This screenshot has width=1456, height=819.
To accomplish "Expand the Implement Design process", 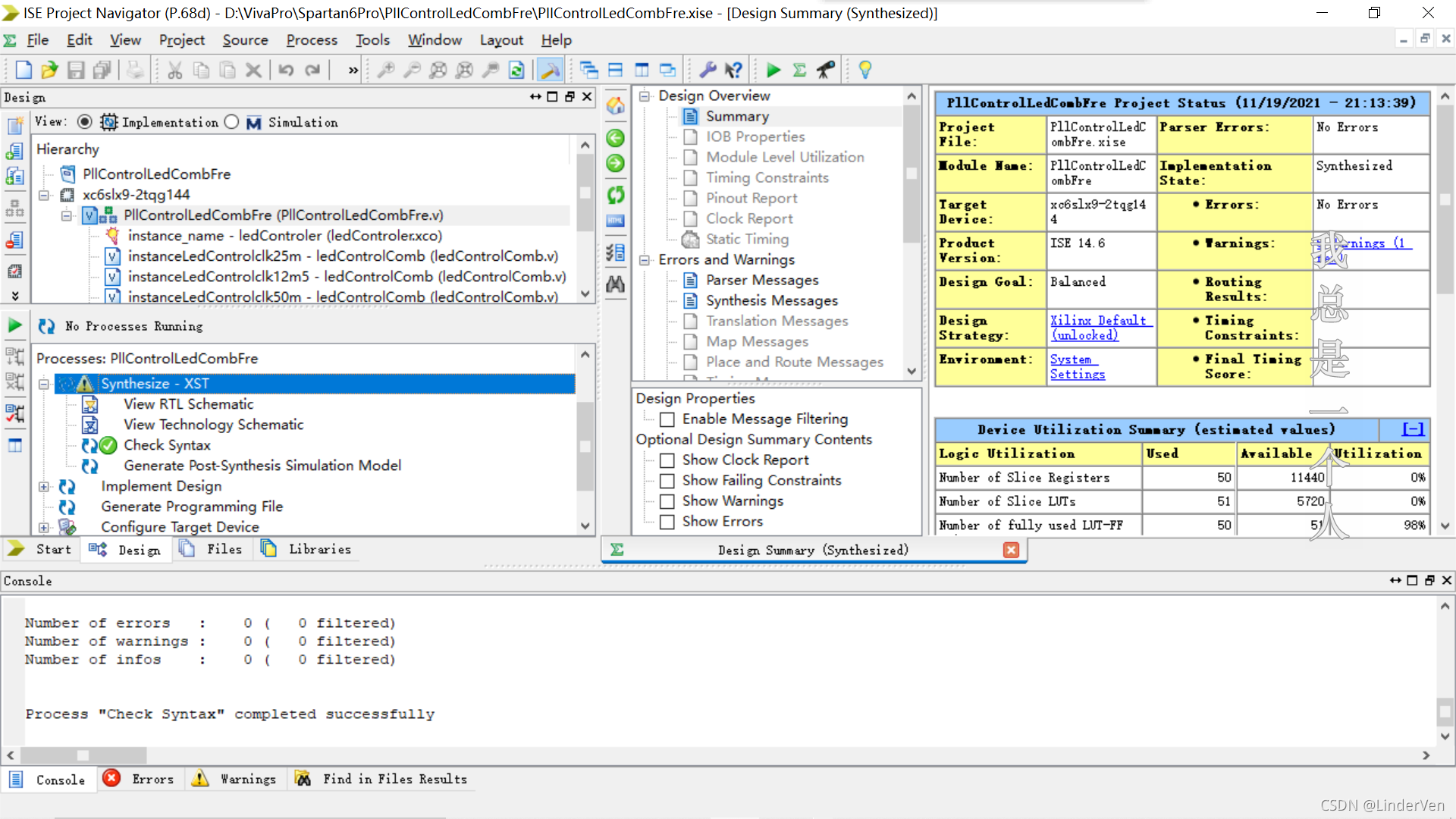I will (44, 487).
